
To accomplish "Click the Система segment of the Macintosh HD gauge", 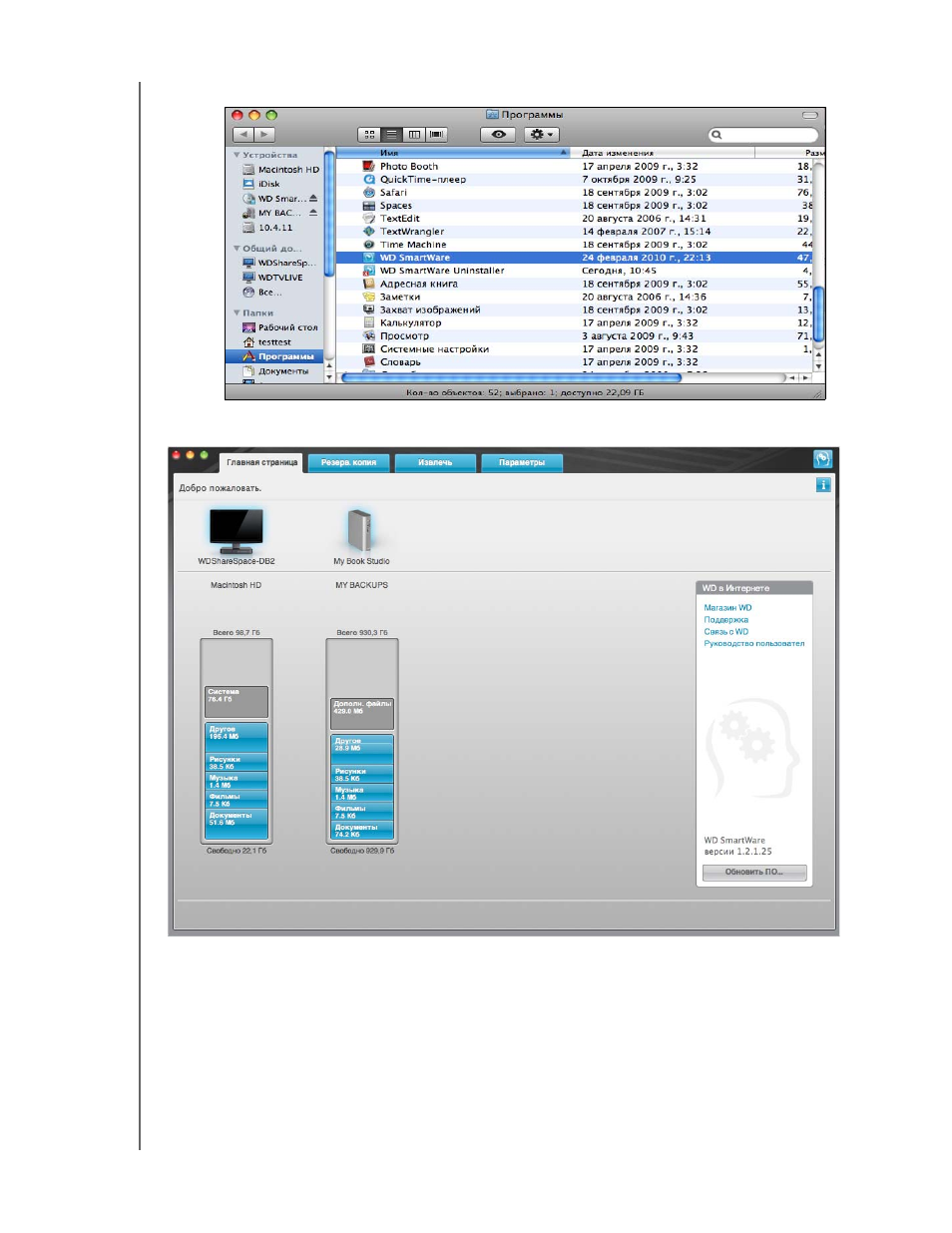I will click(x=237, y=701).
